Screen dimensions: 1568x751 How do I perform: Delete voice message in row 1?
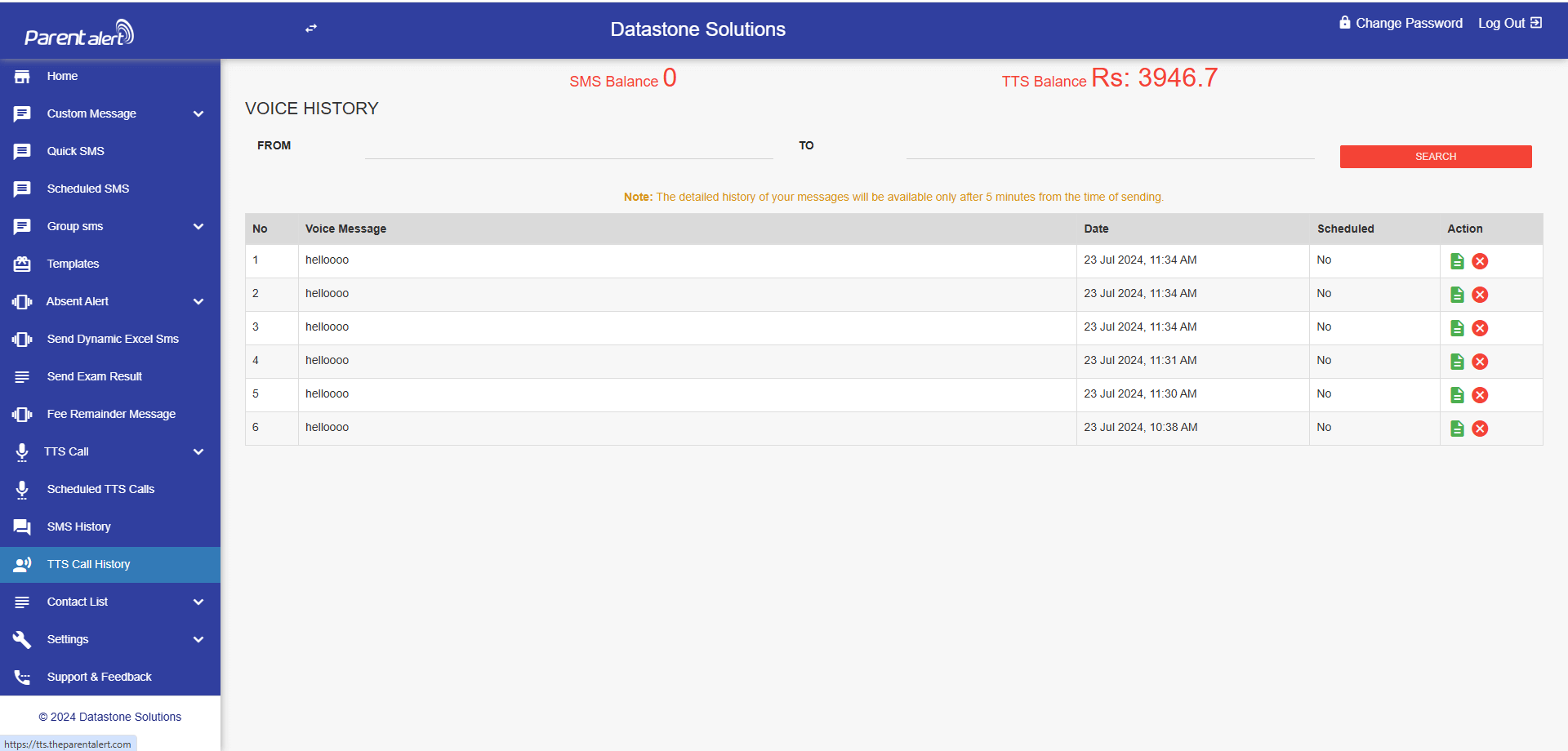[x=1480, y=261]
